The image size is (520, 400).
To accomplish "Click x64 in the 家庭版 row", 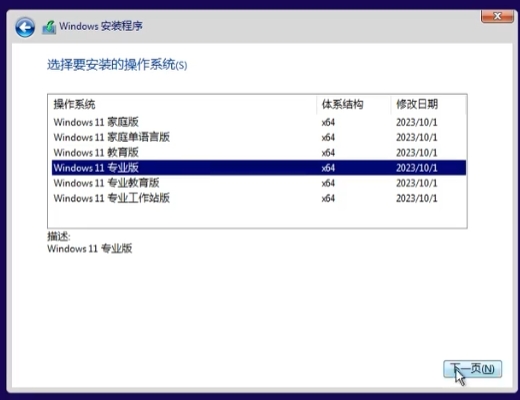I will [328, 122].
